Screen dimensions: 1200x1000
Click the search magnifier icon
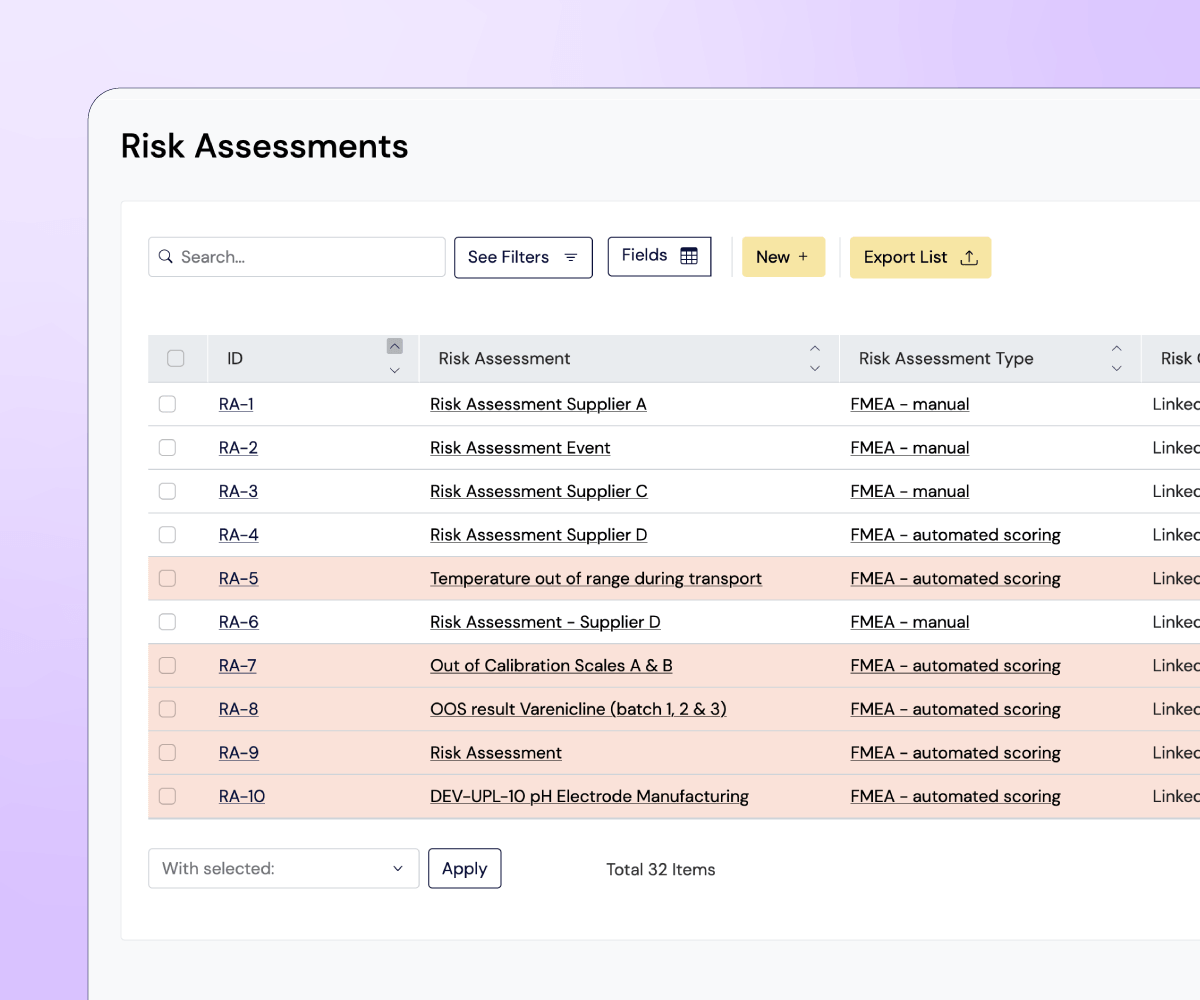166,257
